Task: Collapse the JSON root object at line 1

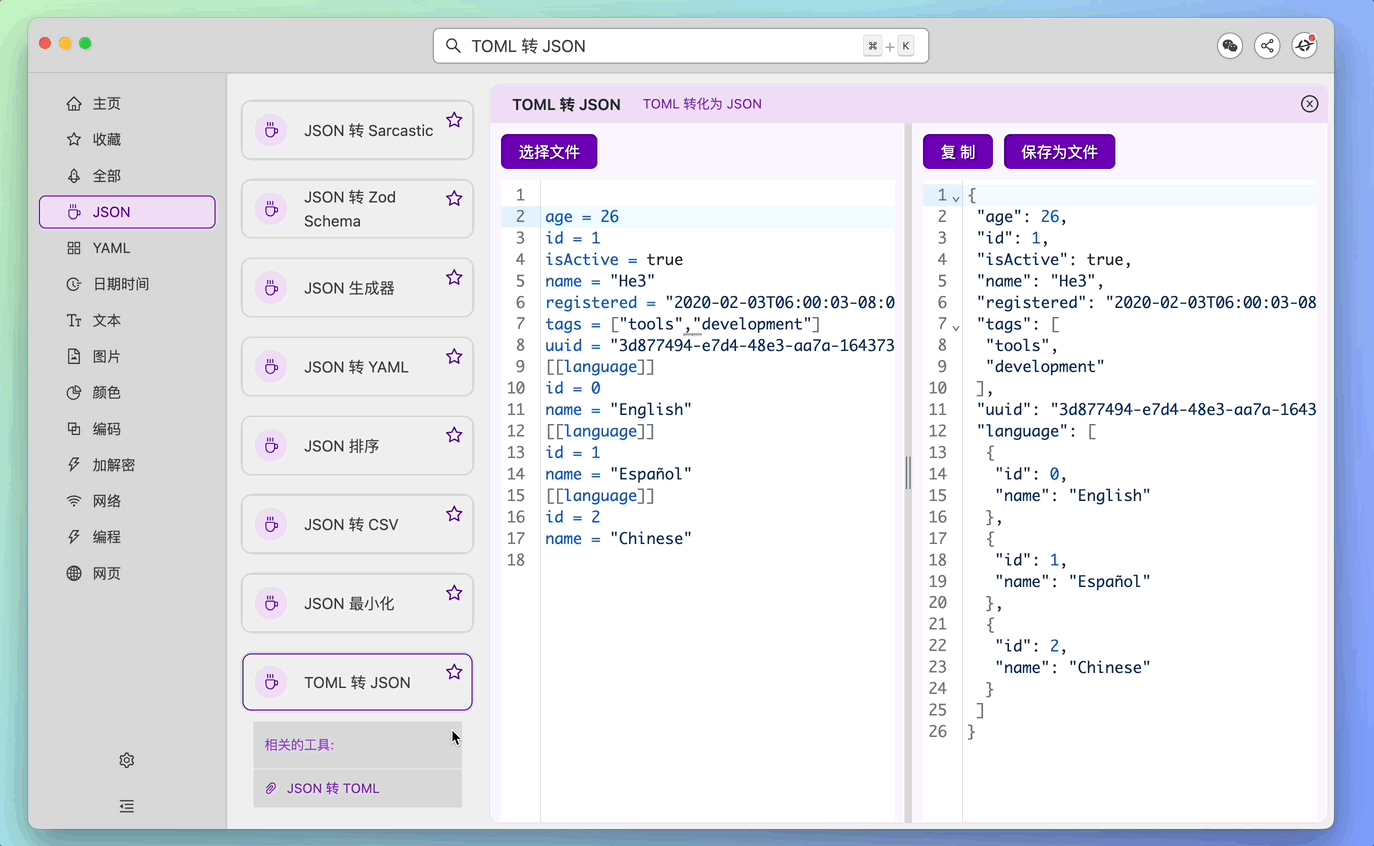Action: 956,197
